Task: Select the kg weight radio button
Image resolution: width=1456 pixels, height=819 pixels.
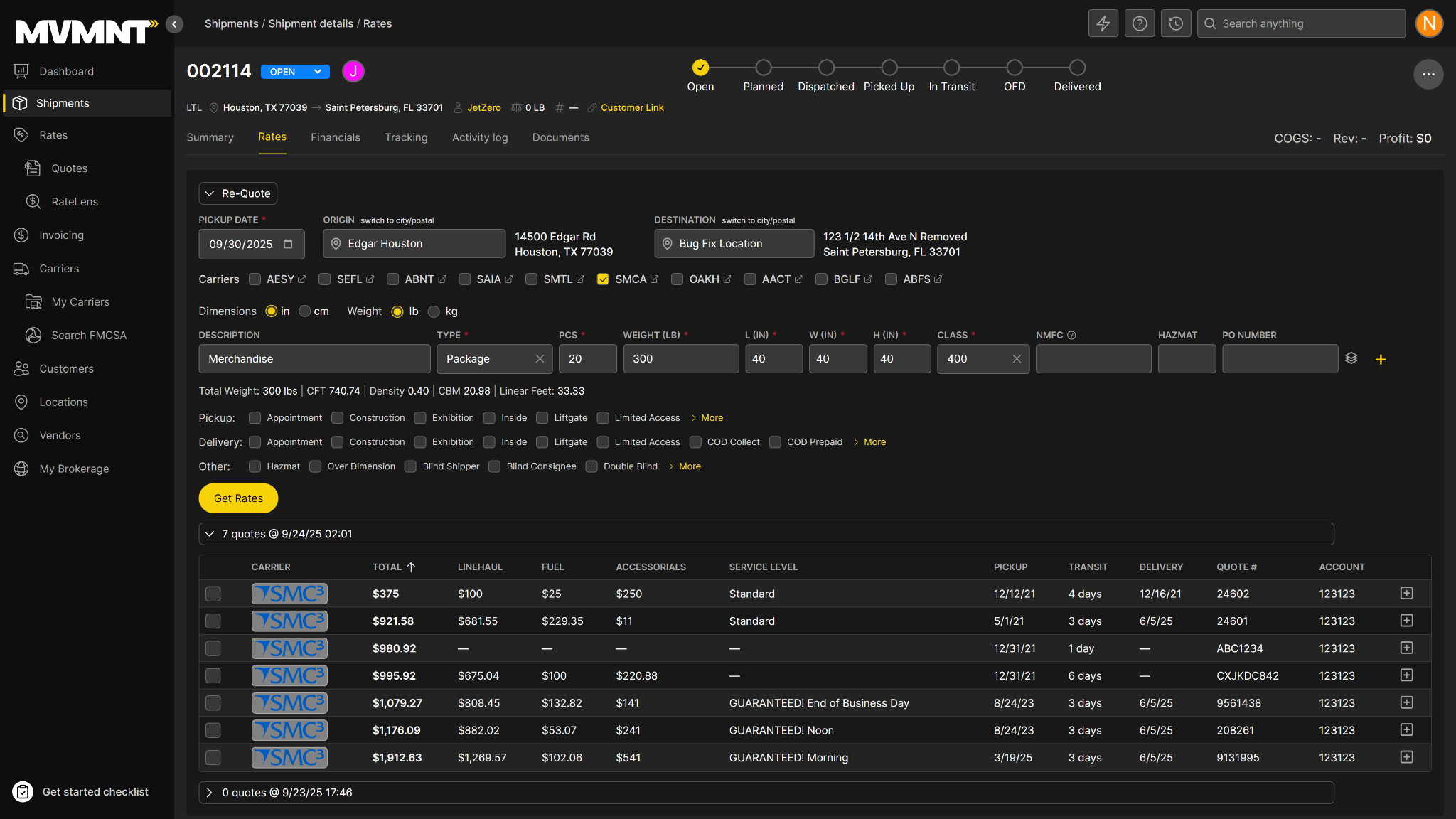Action: (x=434, y=311)
